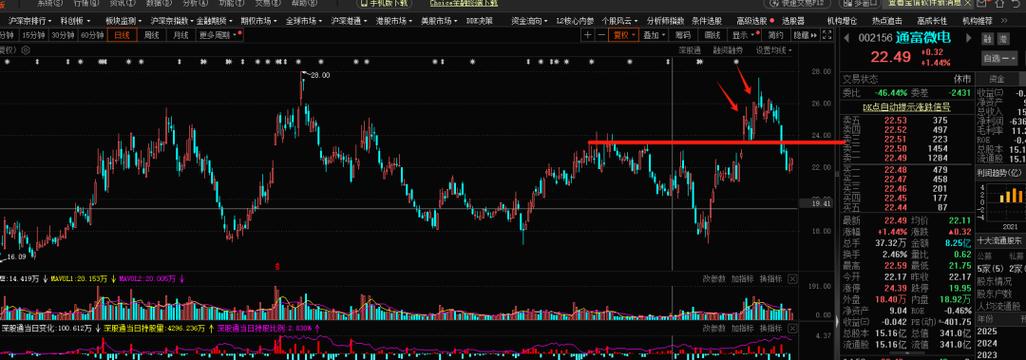Viewport: 1026px width, 360px height.
Task: Zoom in chart with the plus icon
Action: pos(588,35)
